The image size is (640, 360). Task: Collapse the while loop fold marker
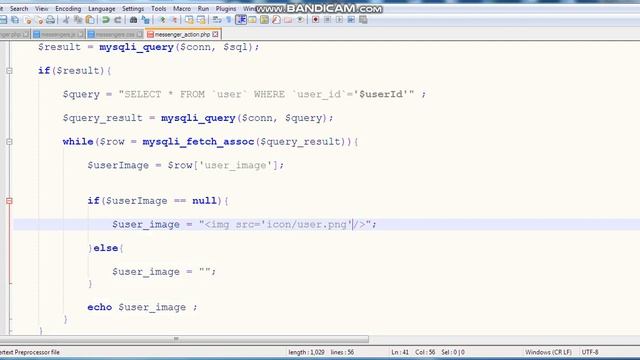coord(9,142)
